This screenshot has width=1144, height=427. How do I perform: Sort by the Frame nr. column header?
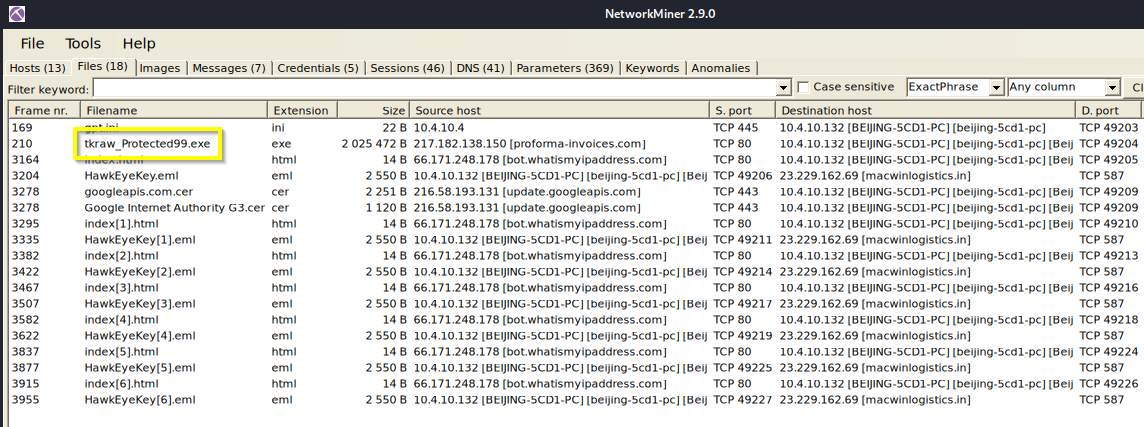[x=42, y=110]
